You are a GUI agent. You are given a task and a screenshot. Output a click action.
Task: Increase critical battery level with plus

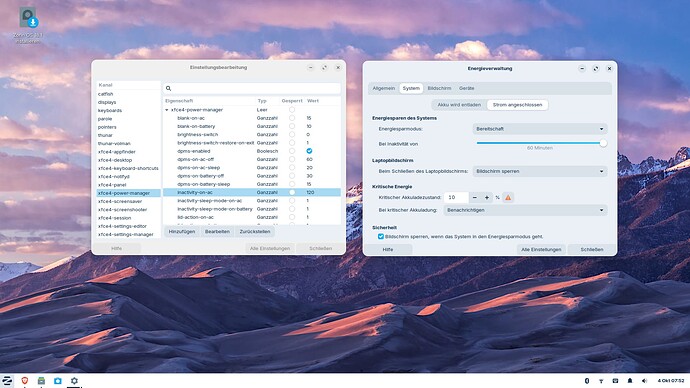487,198
